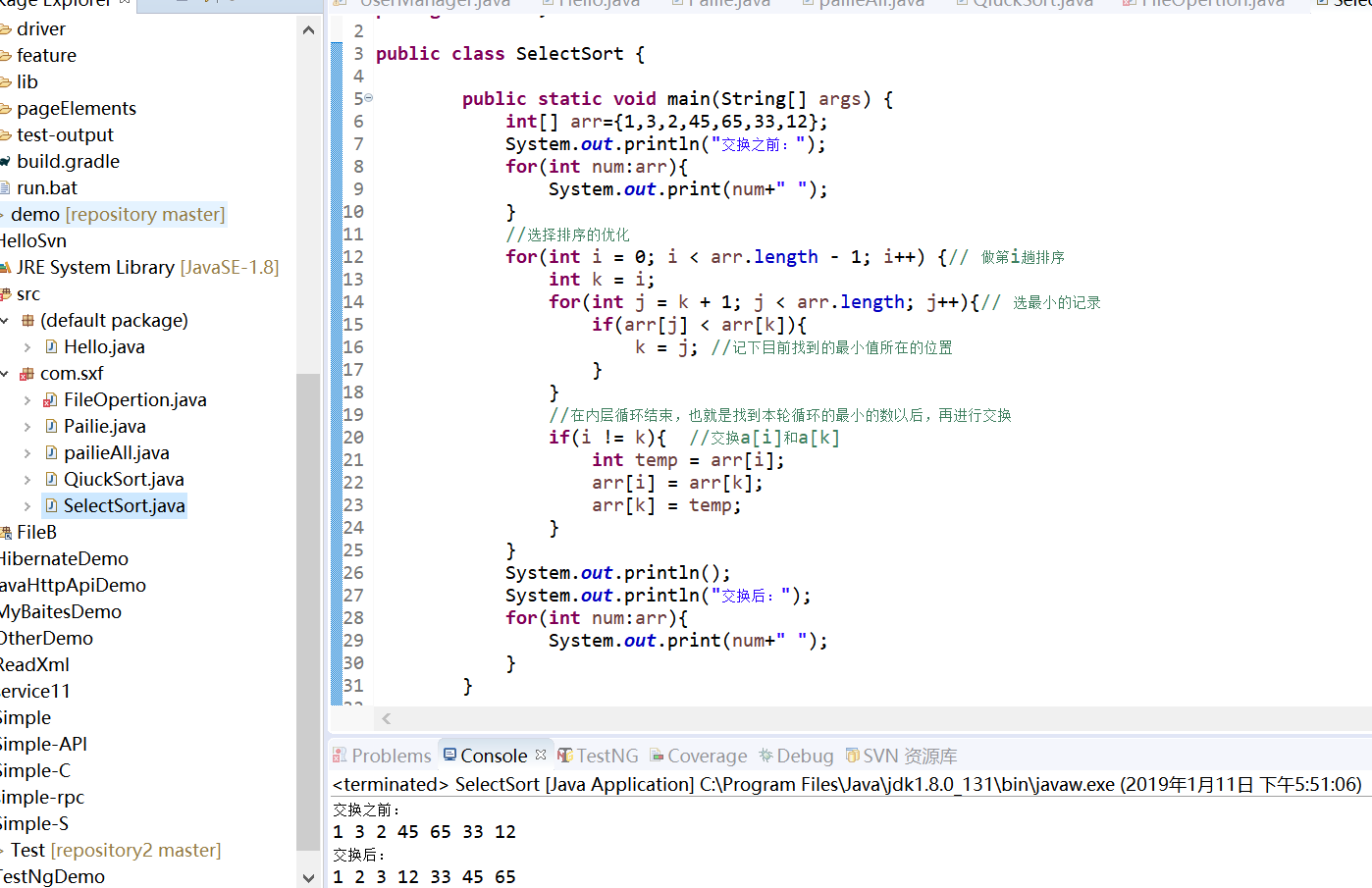The width and height of the screenshot is (1372, 888).
Task: Click the Hello.java file icon
Action: (51, 346)
